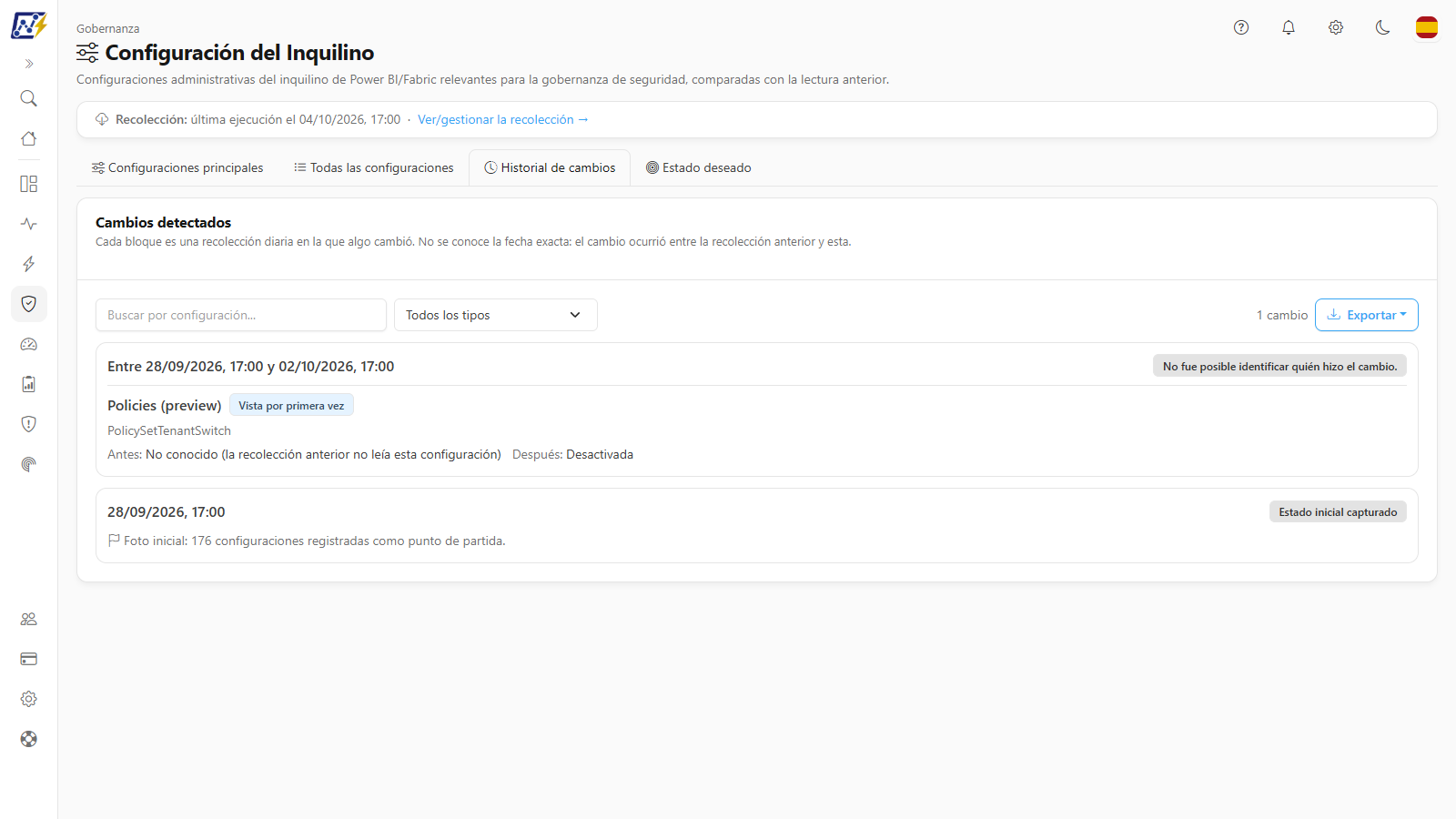This screenshot has width=1456, height=819.
Task: Open the shield alert icon in the sidebar
Action: coord(29,424)
